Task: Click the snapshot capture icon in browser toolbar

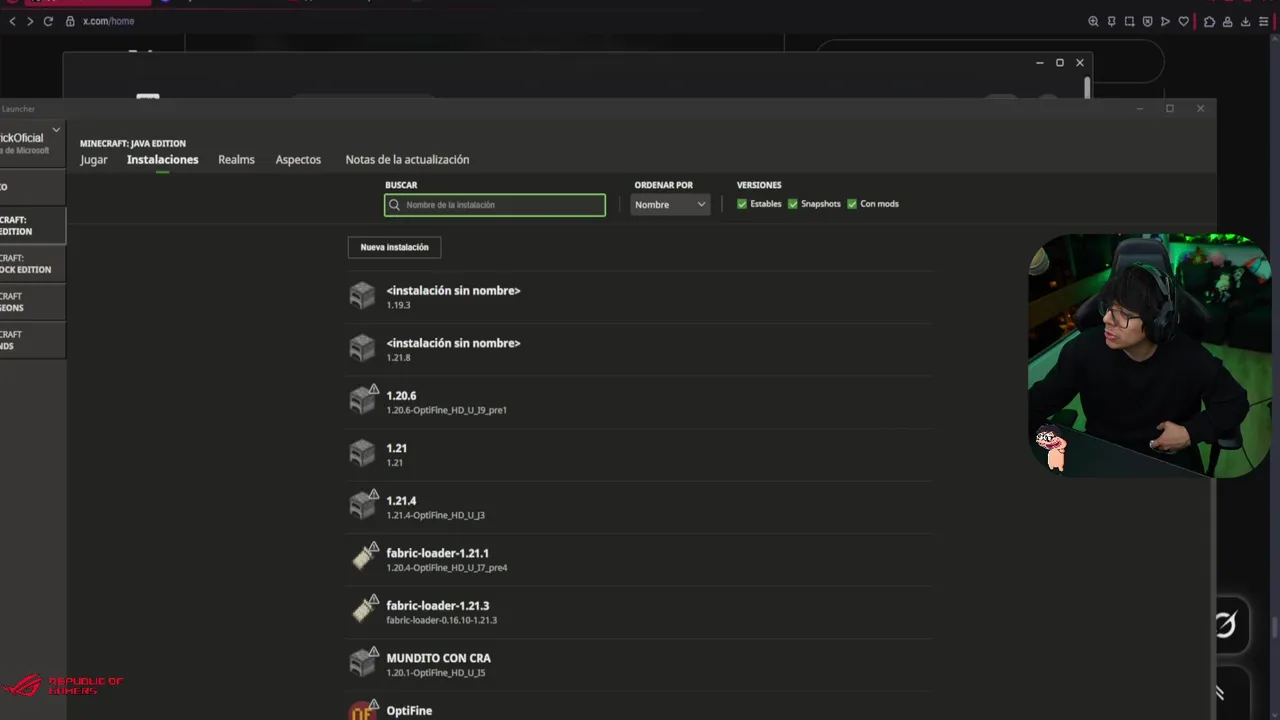Action: (x=1129, y=21)
